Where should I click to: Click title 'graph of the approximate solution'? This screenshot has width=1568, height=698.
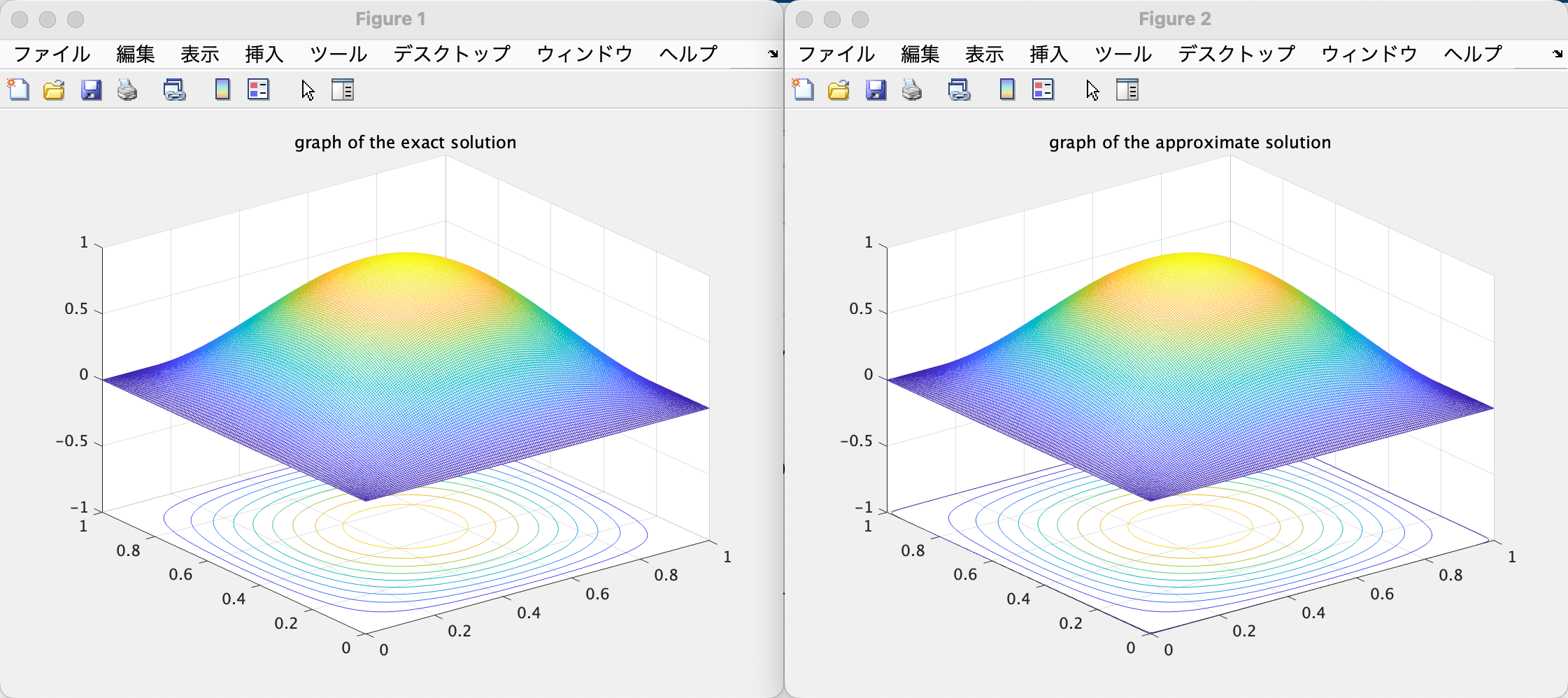click(1190, 143)
